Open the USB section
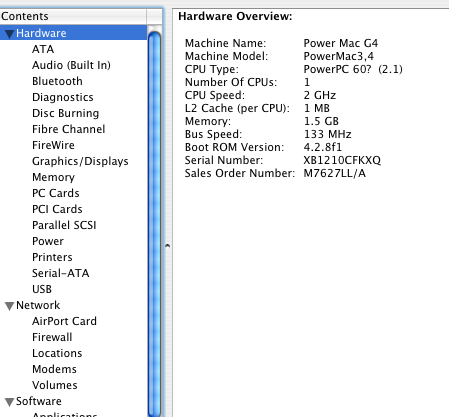 pyautogui.click(x=42, y=289)
